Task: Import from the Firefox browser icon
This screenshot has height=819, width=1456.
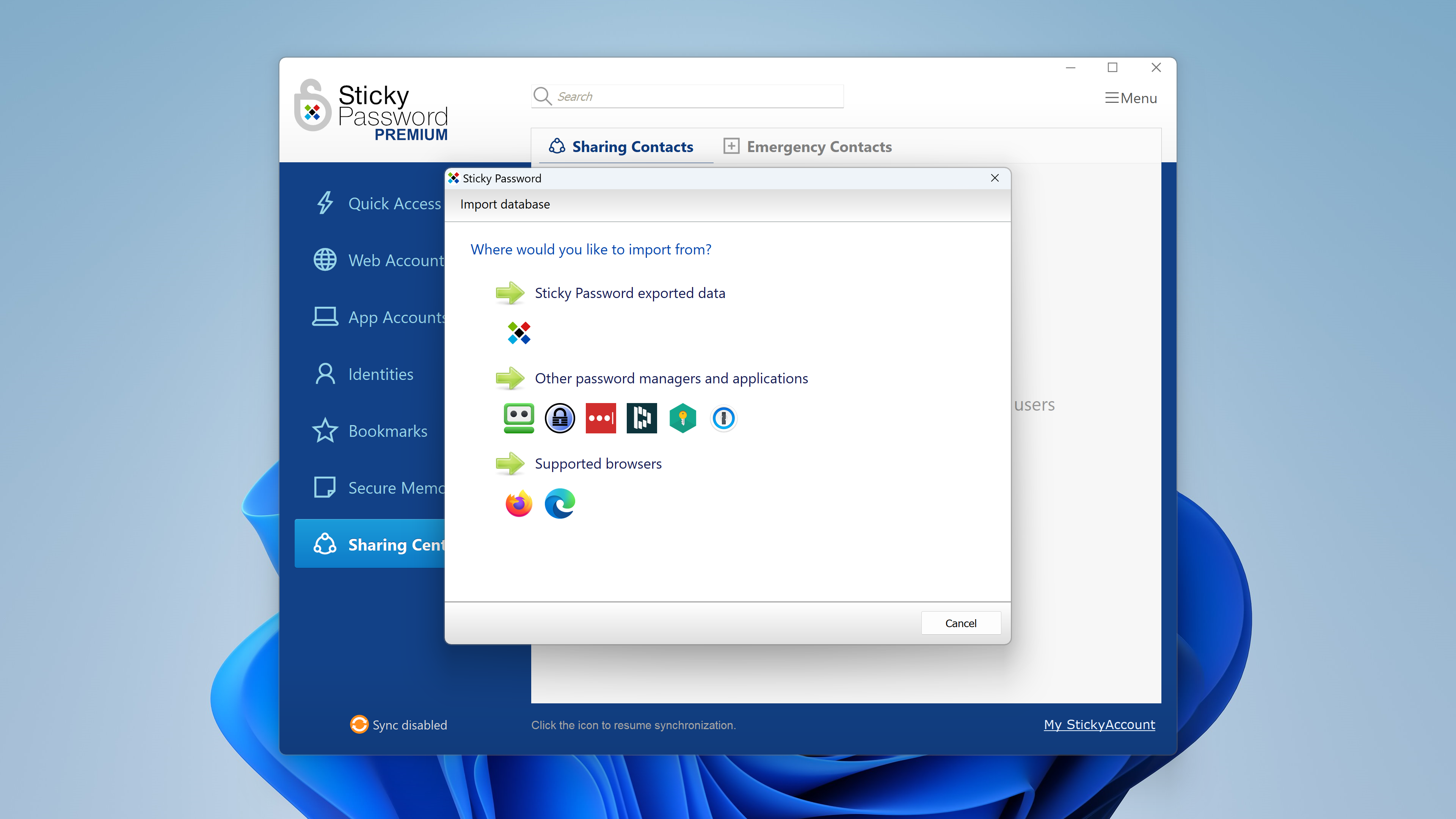Action: (x=519, y=504)
